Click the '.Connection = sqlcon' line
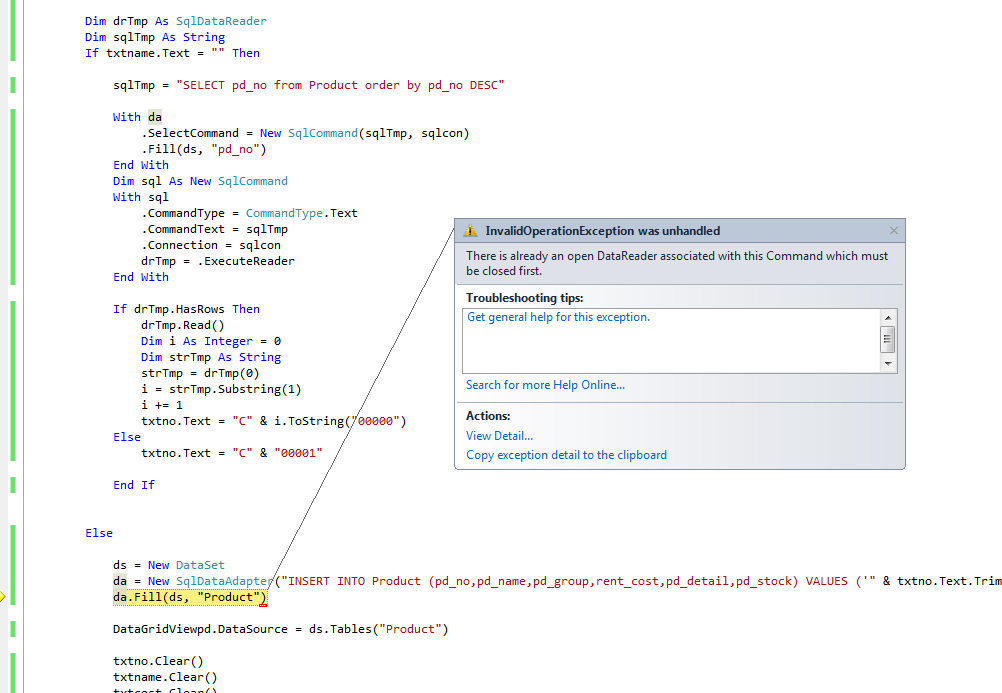Image resolution: width=1002 pixels, height=693 pixels. pyautogui.click(x=211, y=245)
